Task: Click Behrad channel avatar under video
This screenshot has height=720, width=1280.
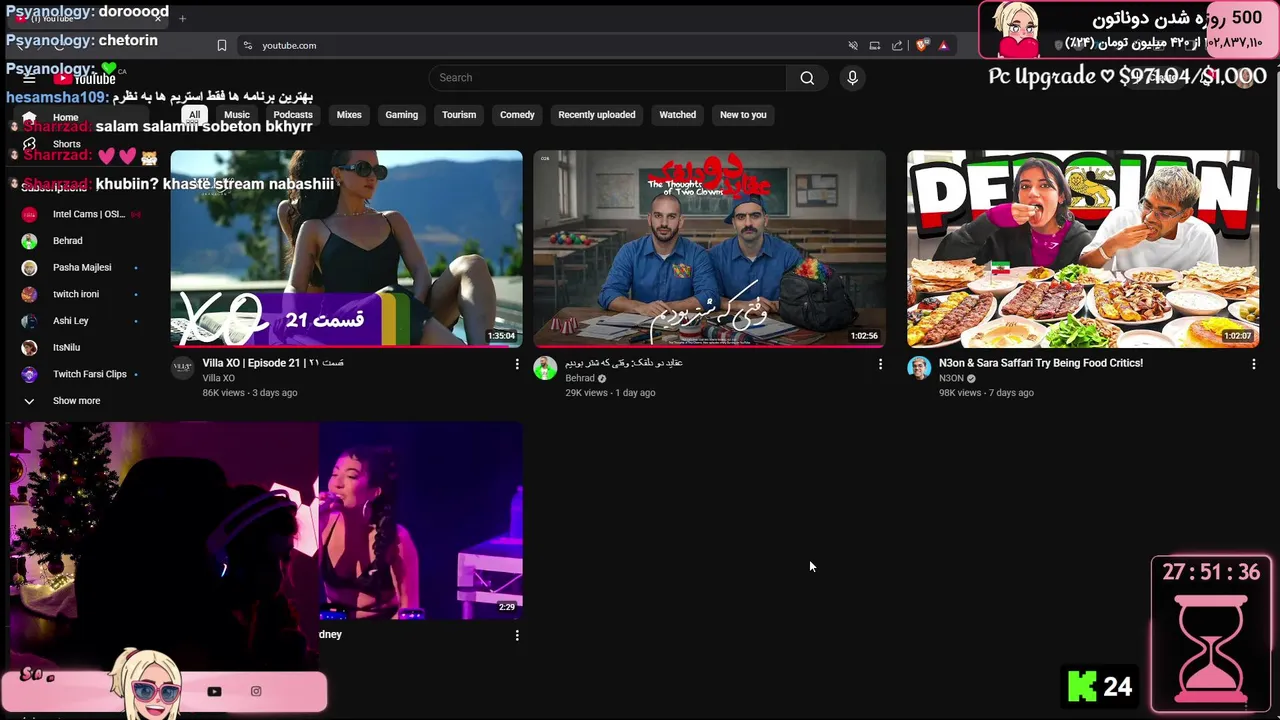Action: click(x=545, y=368)
